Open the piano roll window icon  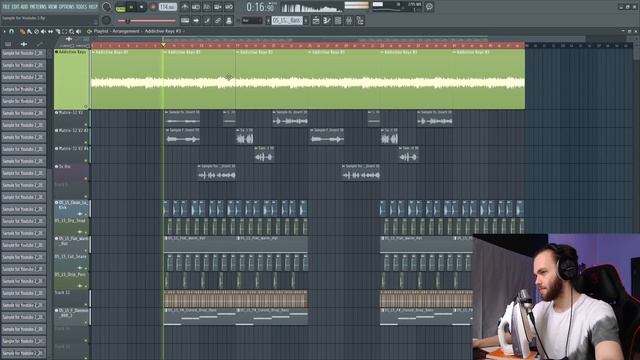327,20
